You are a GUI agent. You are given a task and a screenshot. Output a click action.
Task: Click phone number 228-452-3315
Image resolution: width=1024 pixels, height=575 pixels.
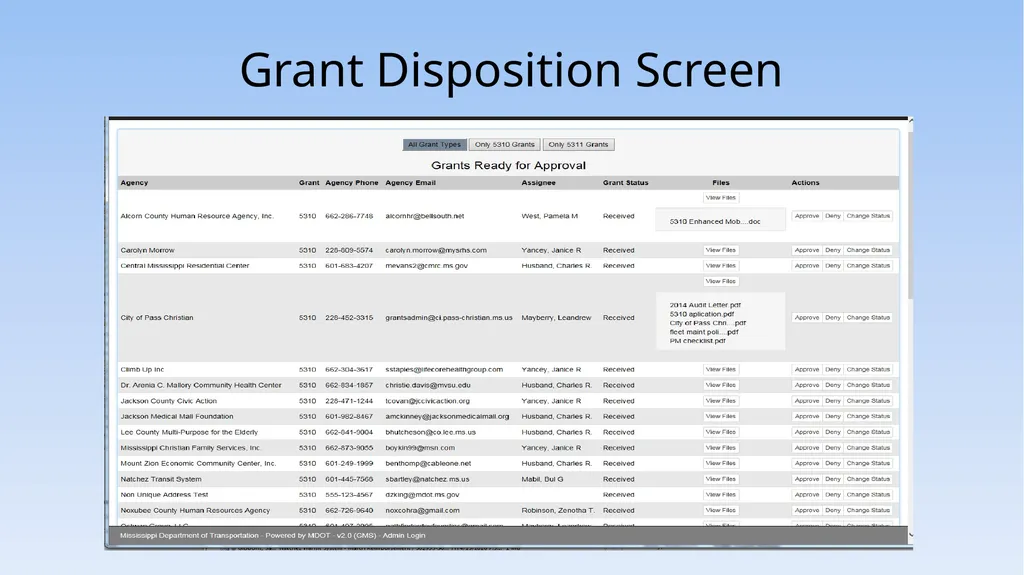[x=349, y=318]
